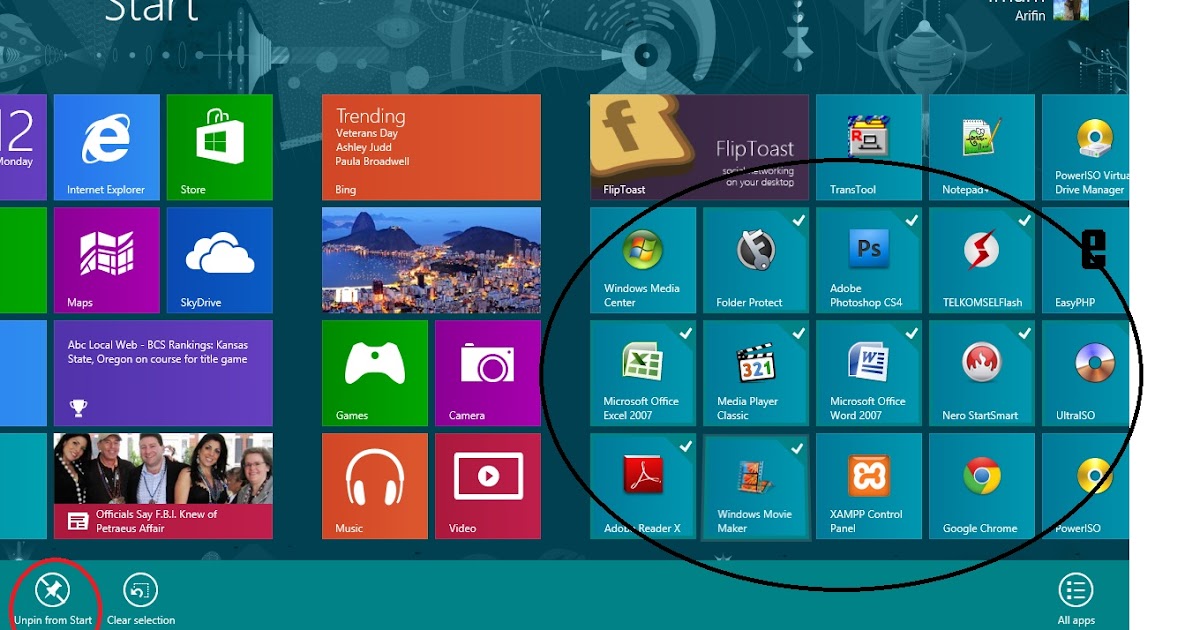Select the Folder Protect tile
1200x630 pixels.
(756, 260)
